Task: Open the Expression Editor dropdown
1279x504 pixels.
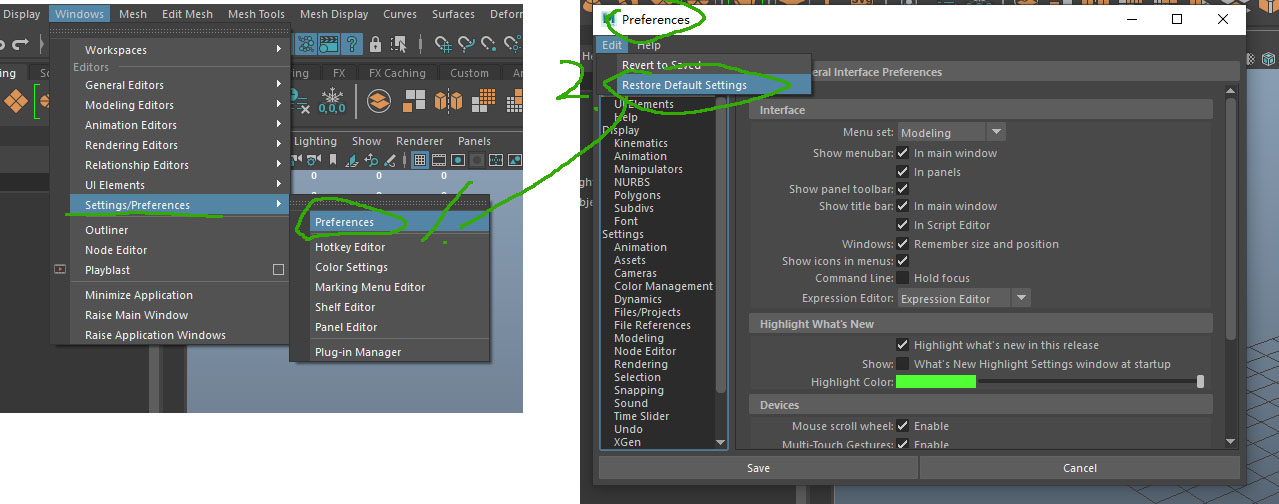Action: [964, 298]
